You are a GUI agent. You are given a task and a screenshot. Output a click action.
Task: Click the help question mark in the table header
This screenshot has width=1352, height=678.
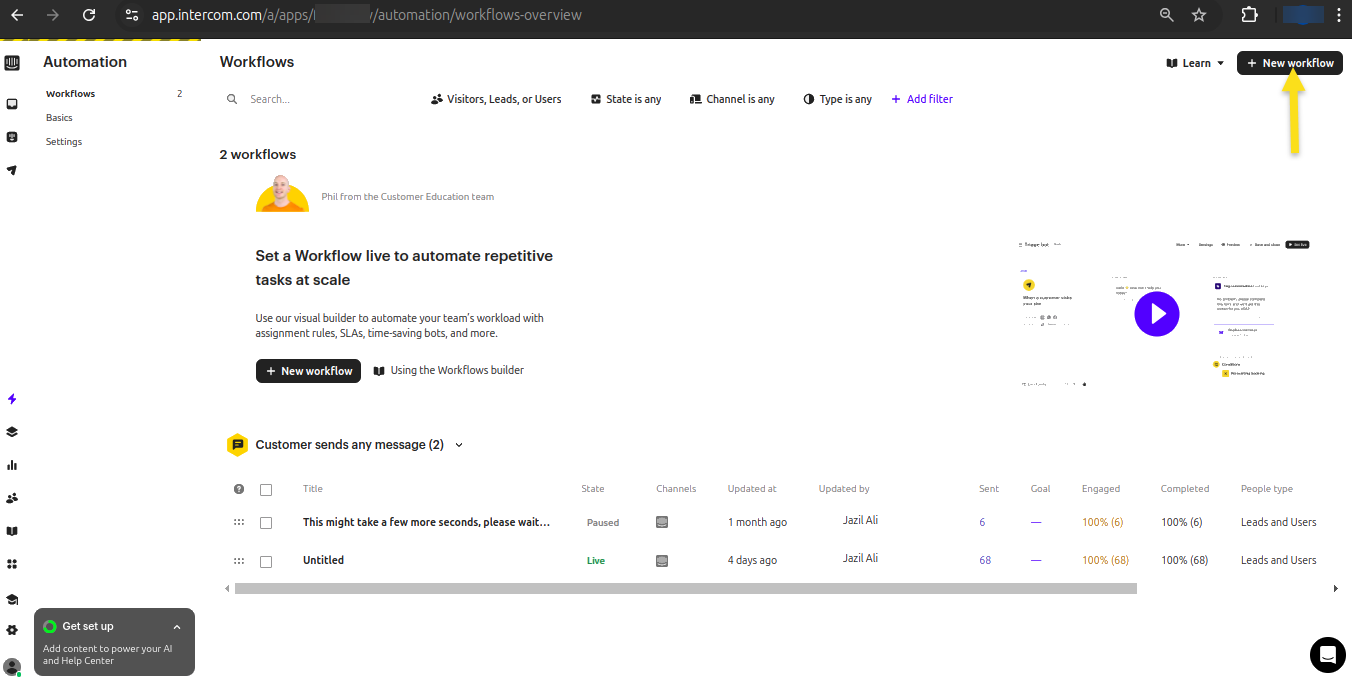point(239,489)
